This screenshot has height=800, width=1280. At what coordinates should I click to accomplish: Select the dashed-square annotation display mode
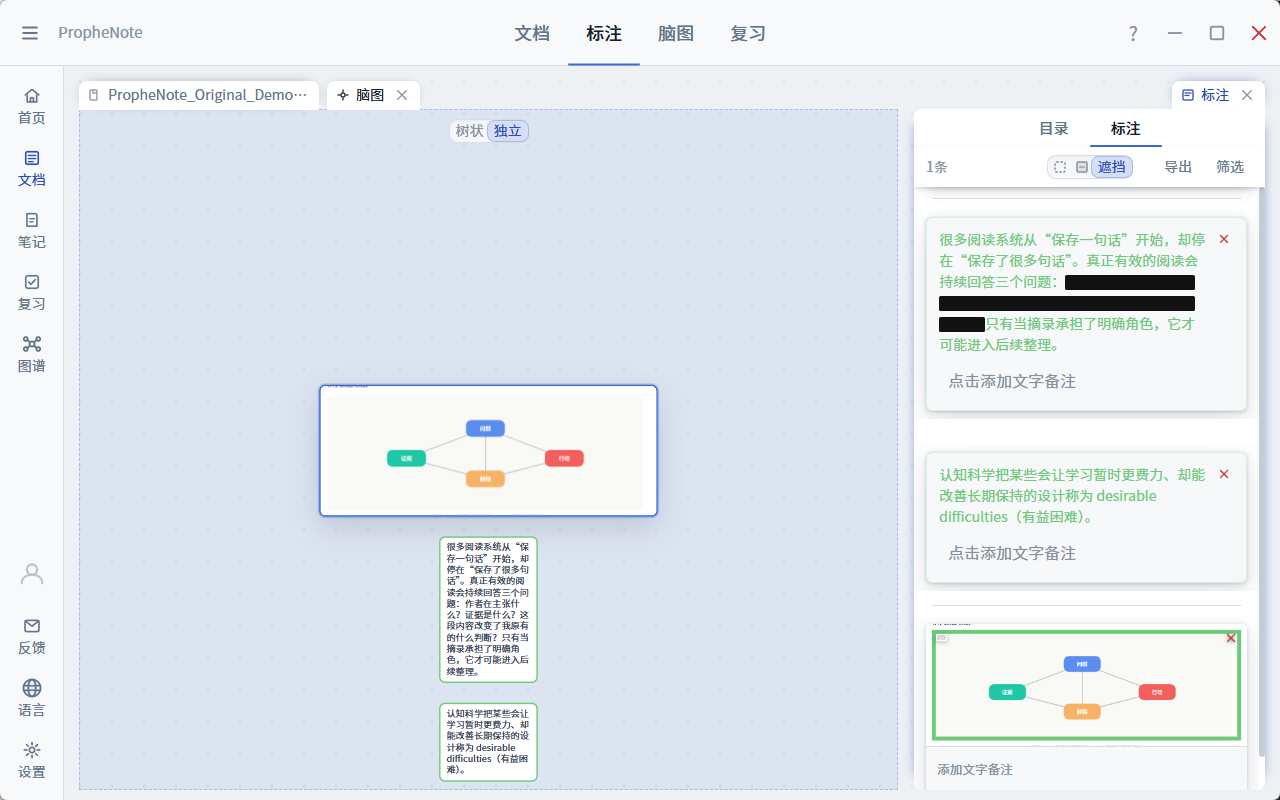click(1060, 167)
